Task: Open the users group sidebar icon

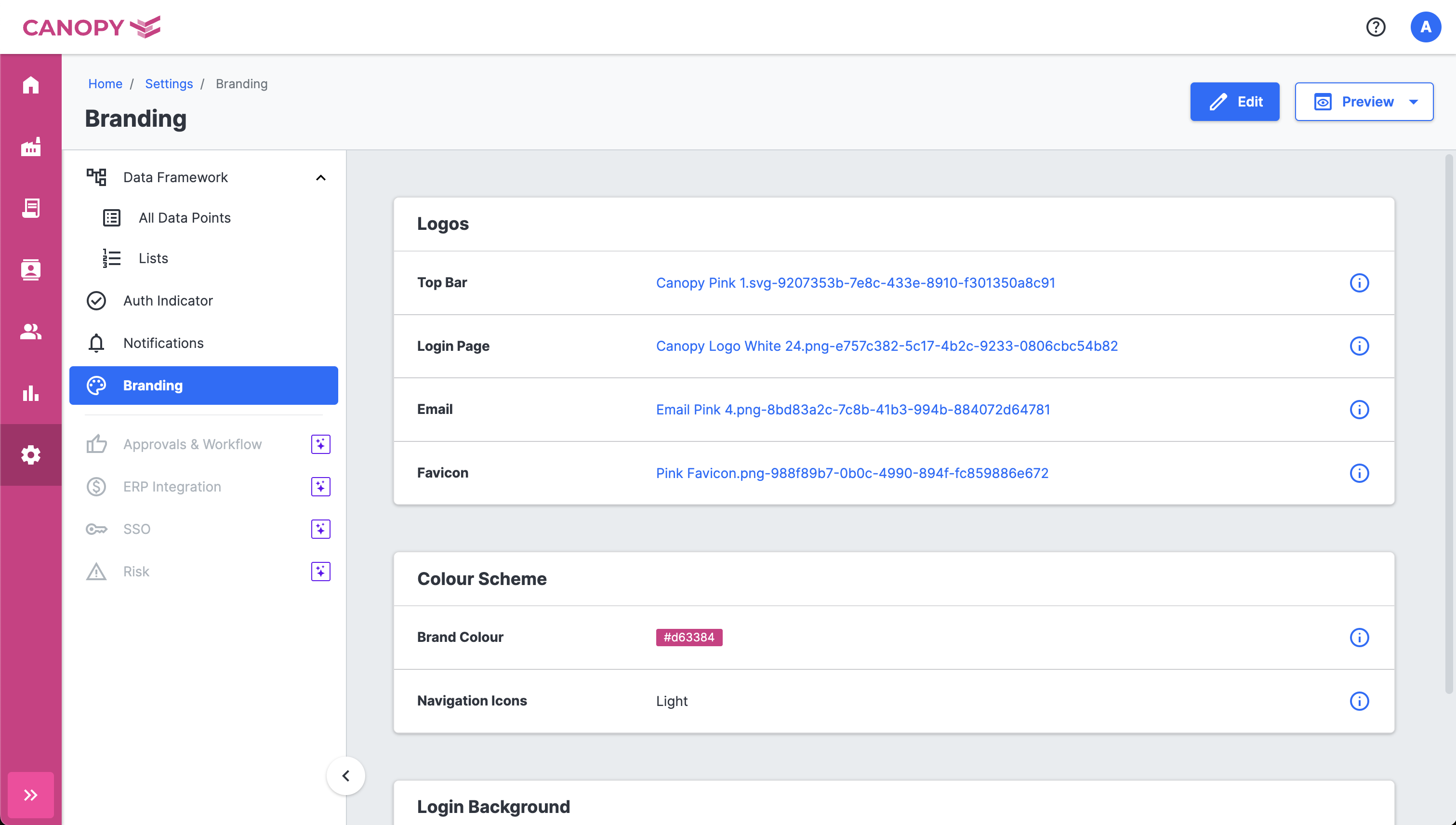Action: tap(30, 331)
